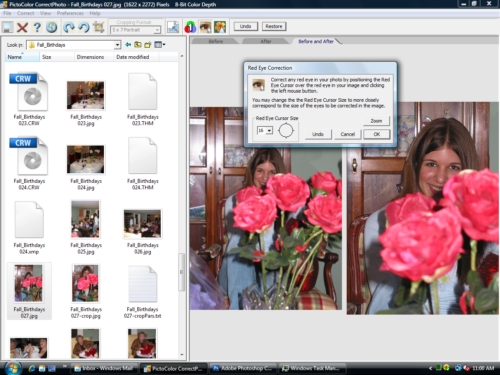Sort files by Dimensions column
Viewport: 500px width, 375px height.
[x=94, y=57]
